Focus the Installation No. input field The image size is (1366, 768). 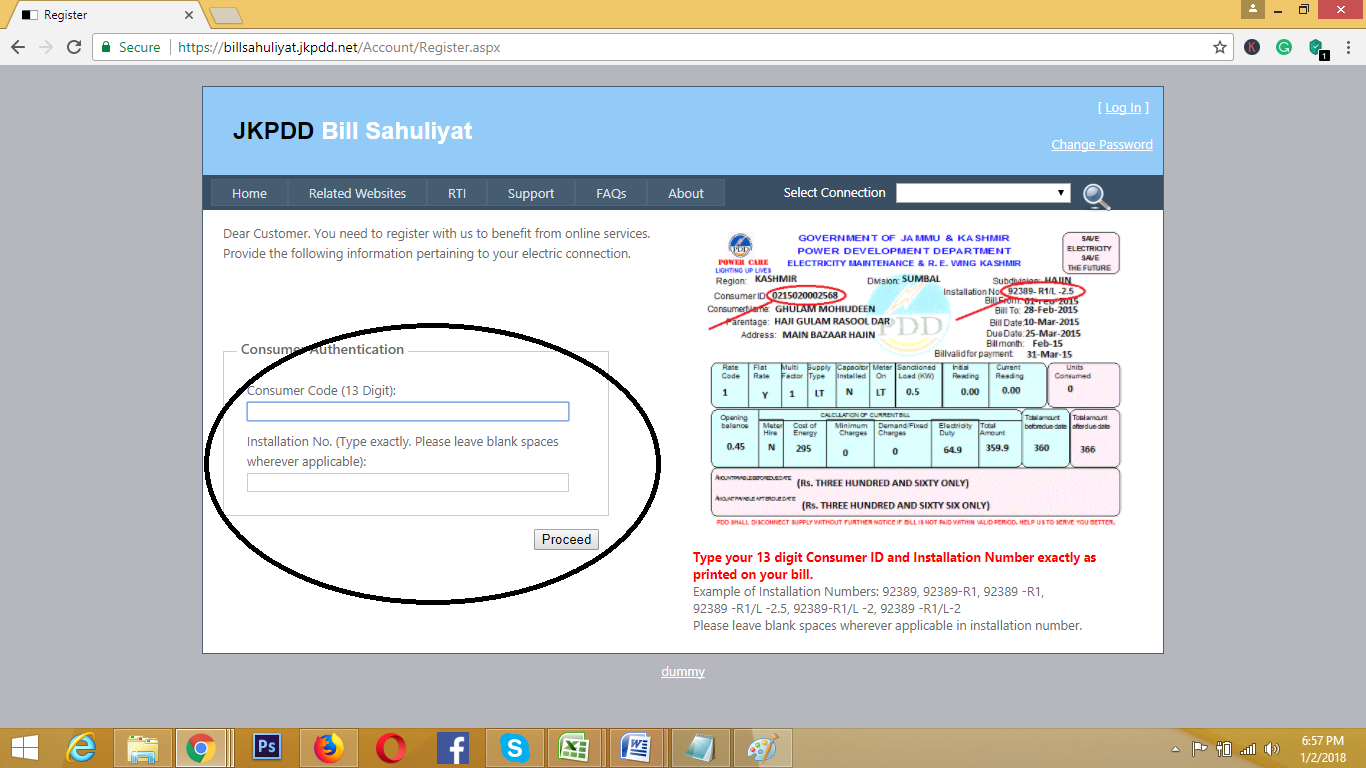click(408, 483)
